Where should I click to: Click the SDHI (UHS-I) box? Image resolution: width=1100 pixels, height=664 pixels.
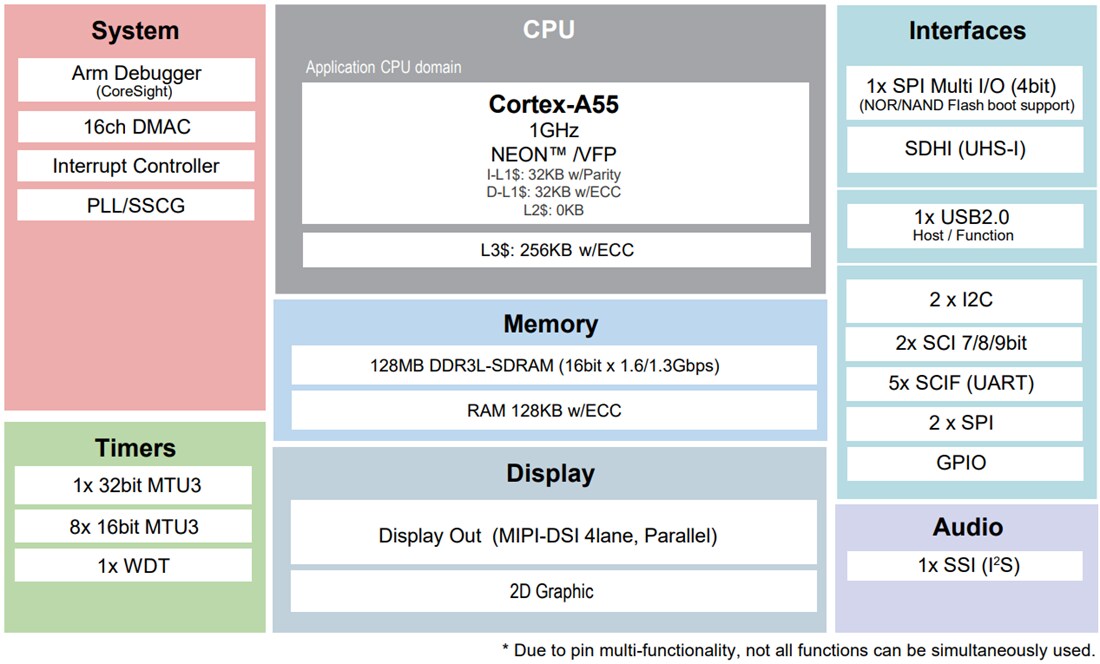pyautogui.click(x=965, y=150)
